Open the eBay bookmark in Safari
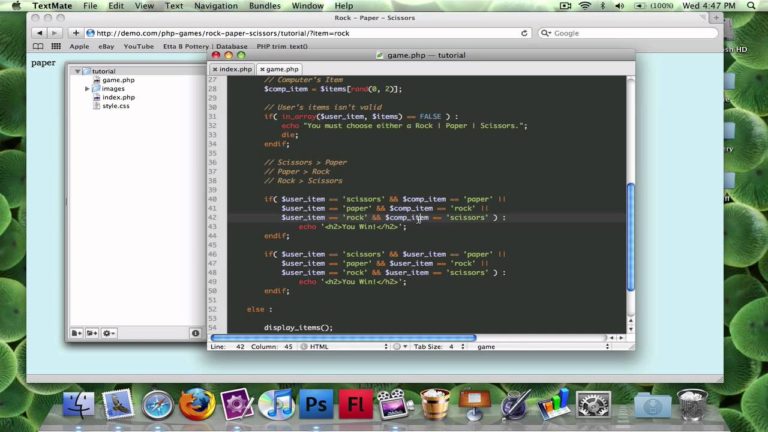The width and height of the screenshot is (768, 432). (106, 47)
